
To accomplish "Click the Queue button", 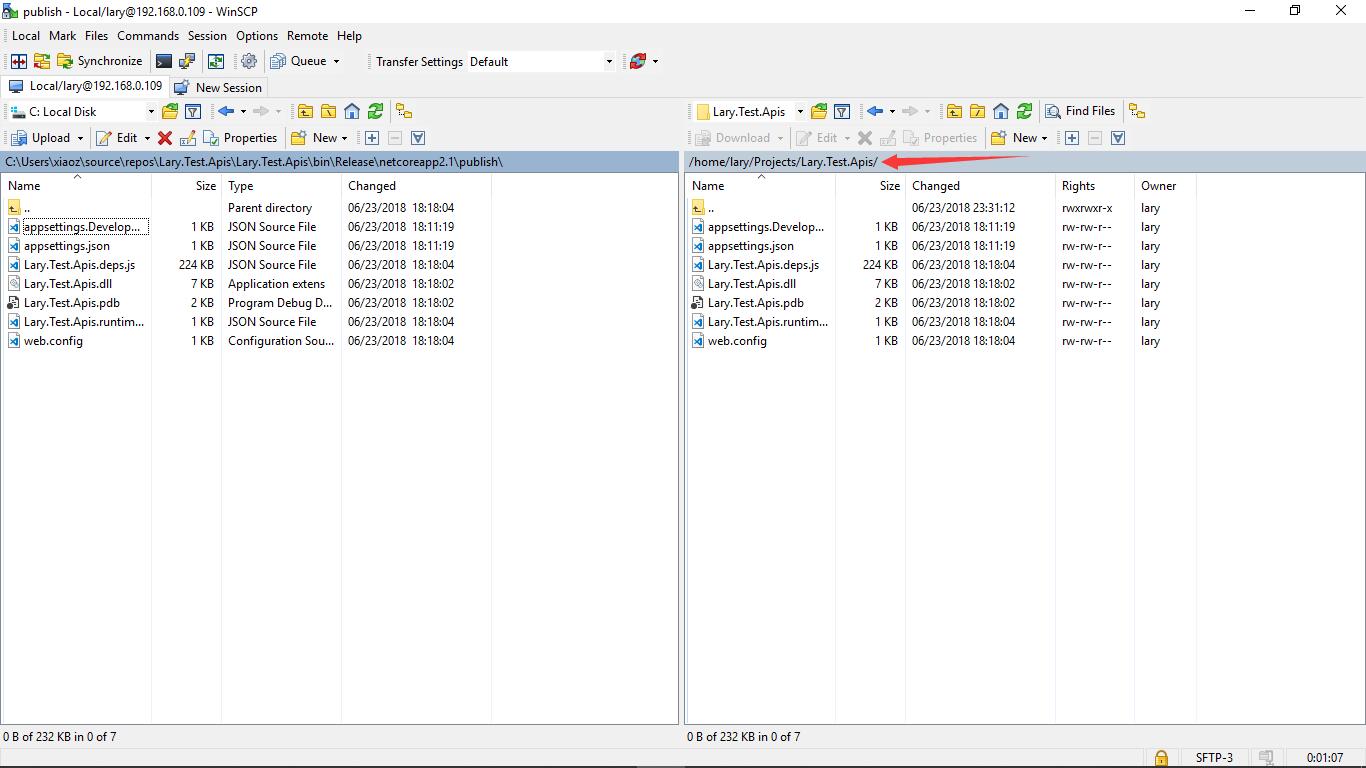I will coord(299,61).
